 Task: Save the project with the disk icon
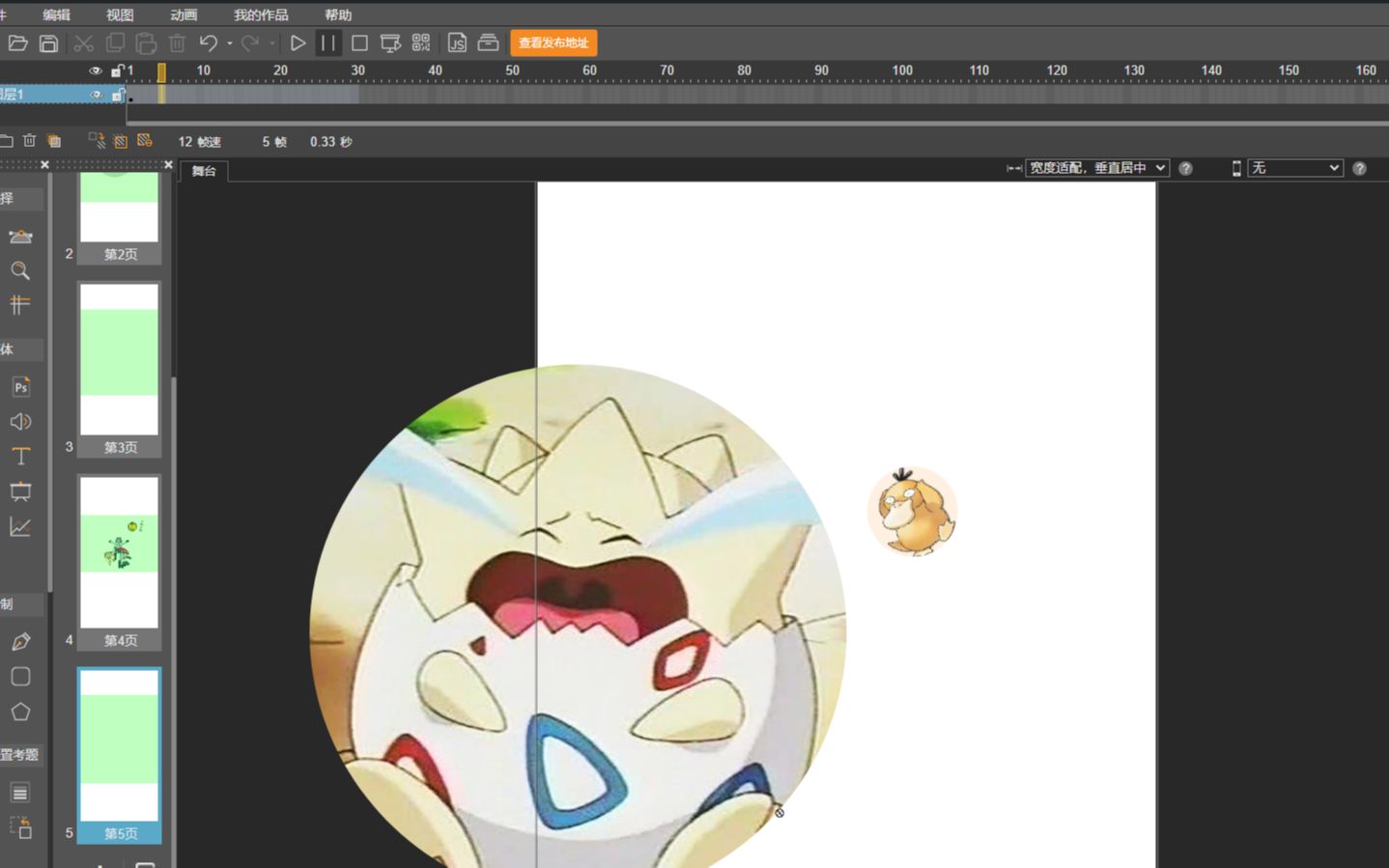pyautogui.click(x=48, y=42)
